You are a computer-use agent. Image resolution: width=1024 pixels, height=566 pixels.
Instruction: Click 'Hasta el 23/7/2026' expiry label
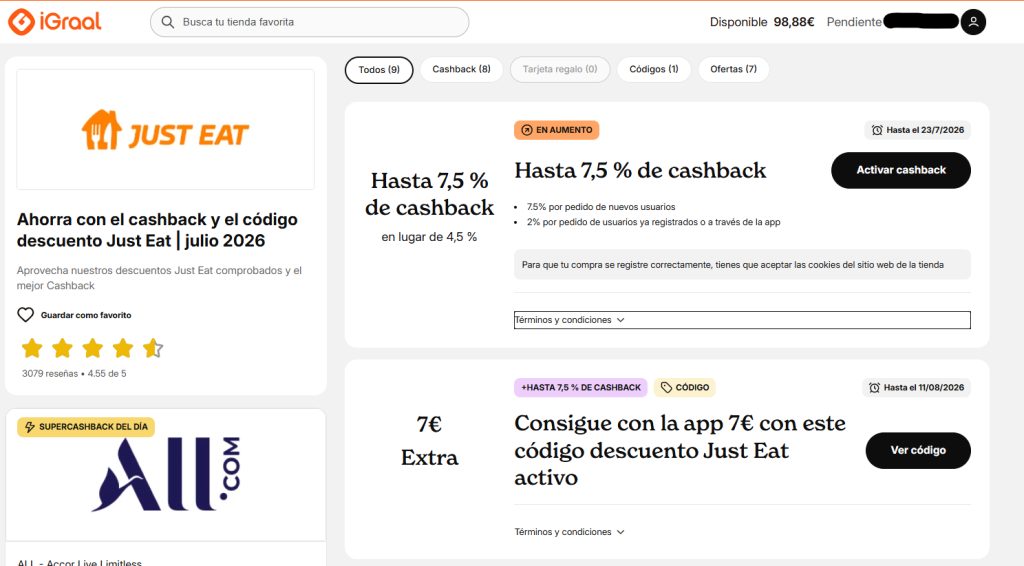coord(918,130)
